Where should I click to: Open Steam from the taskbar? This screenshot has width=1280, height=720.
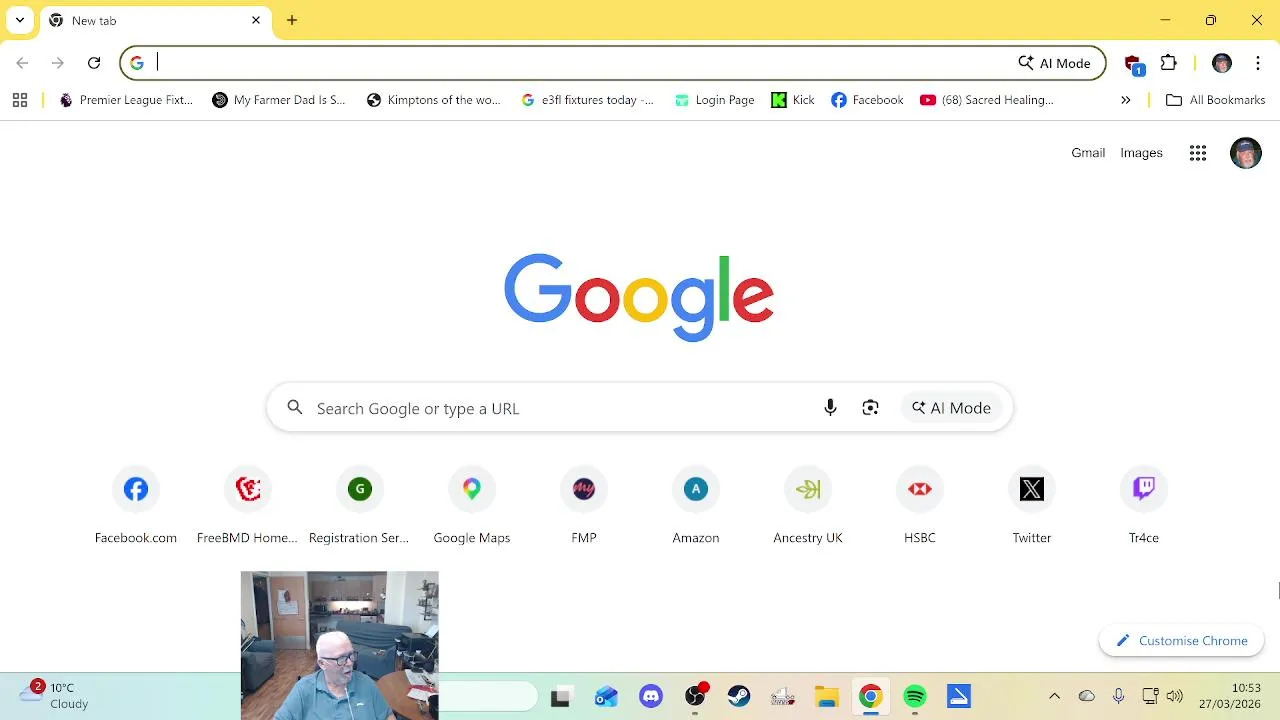tap(739, 697)
